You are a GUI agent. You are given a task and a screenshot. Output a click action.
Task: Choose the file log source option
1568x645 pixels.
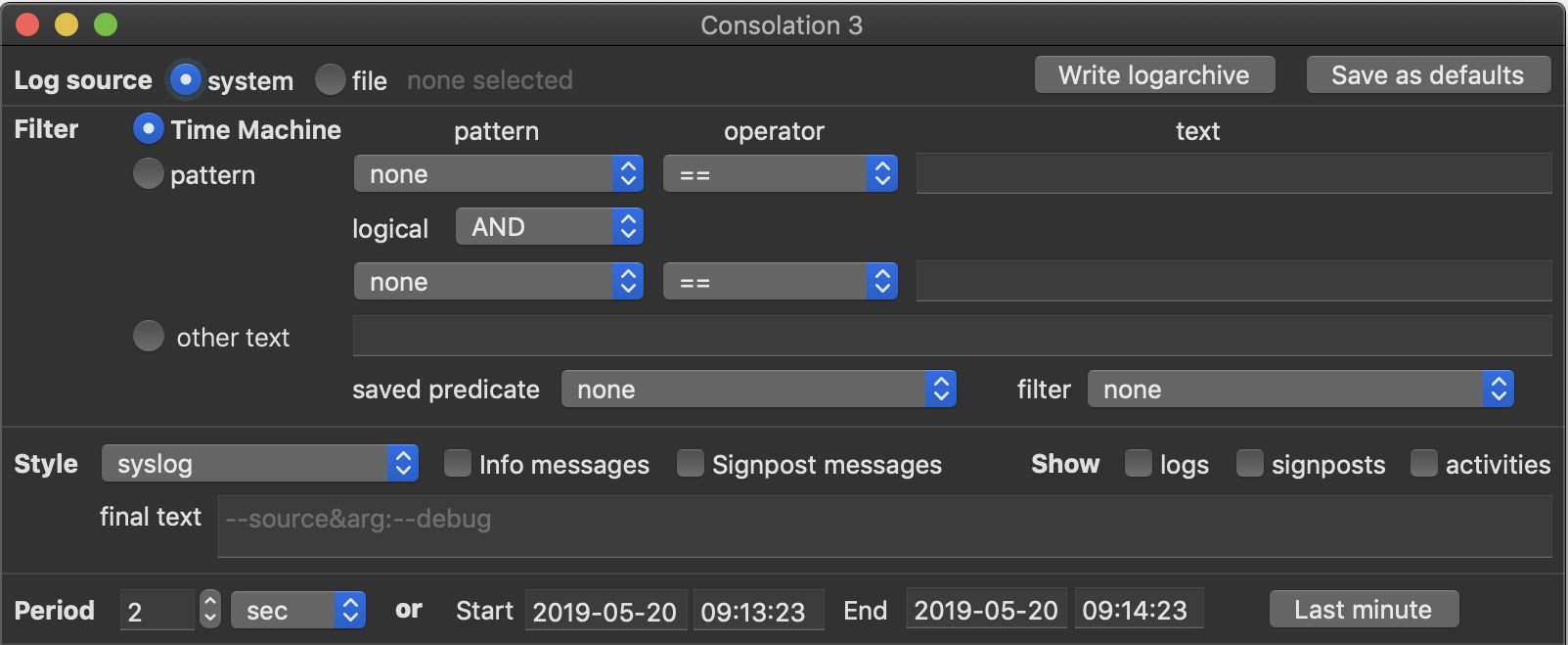click(x=331, y=79)
